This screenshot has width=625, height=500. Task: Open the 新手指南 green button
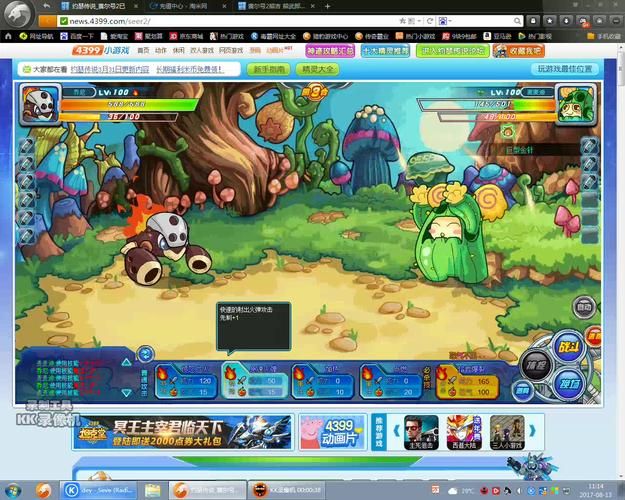click(269, 69)
